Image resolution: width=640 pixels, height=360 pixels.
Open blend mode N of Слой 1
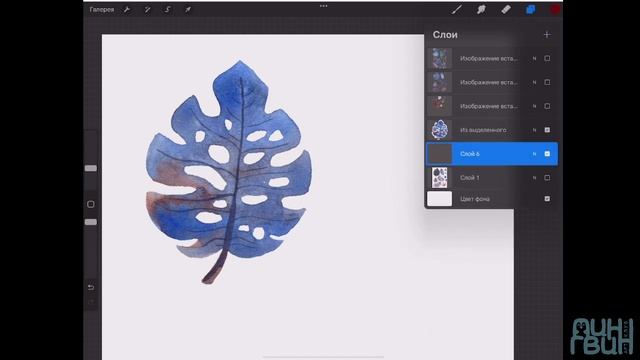[534, 178]
